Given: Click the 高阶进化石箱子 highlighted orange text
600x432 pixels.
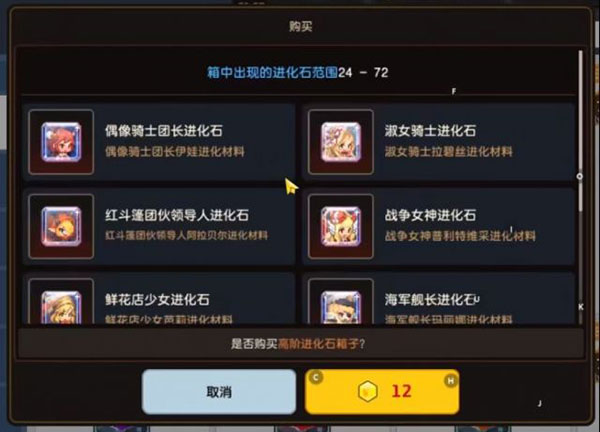Looking at the screenshot, I should [318, 344].
